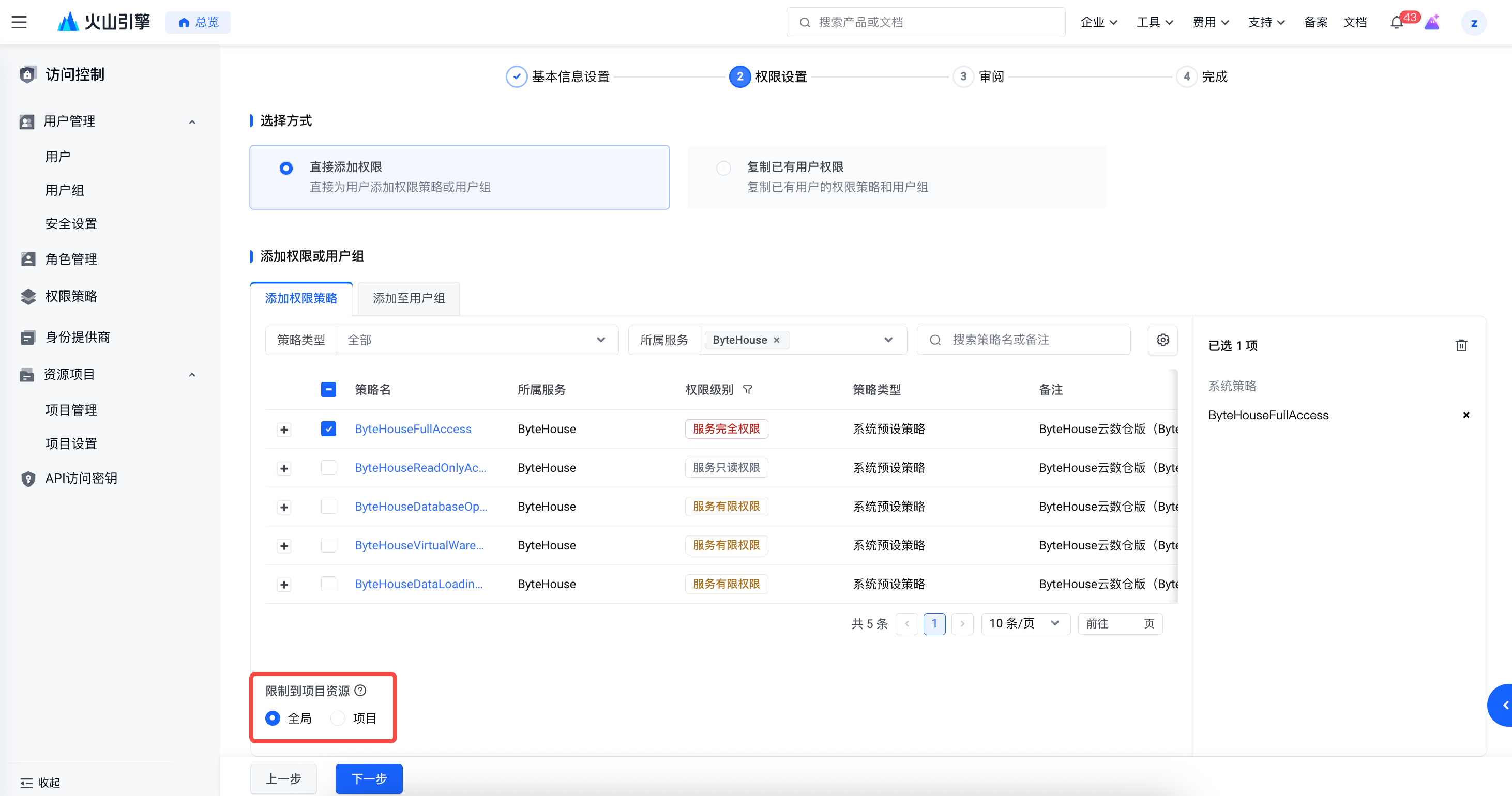Expand the ByteHouseReadOnlyAccess row details
Viewport: 1512px width, 796px height.
pos(284,468)
